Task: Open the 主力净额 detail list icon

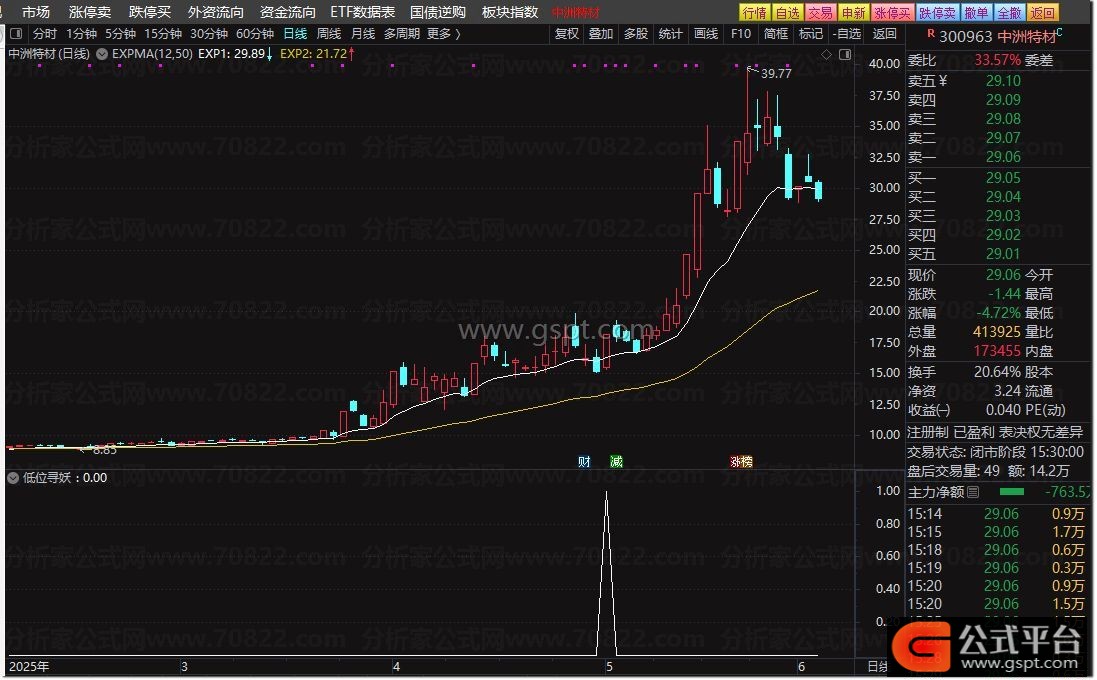Action: pyautogui.click(x=972, y=493)
